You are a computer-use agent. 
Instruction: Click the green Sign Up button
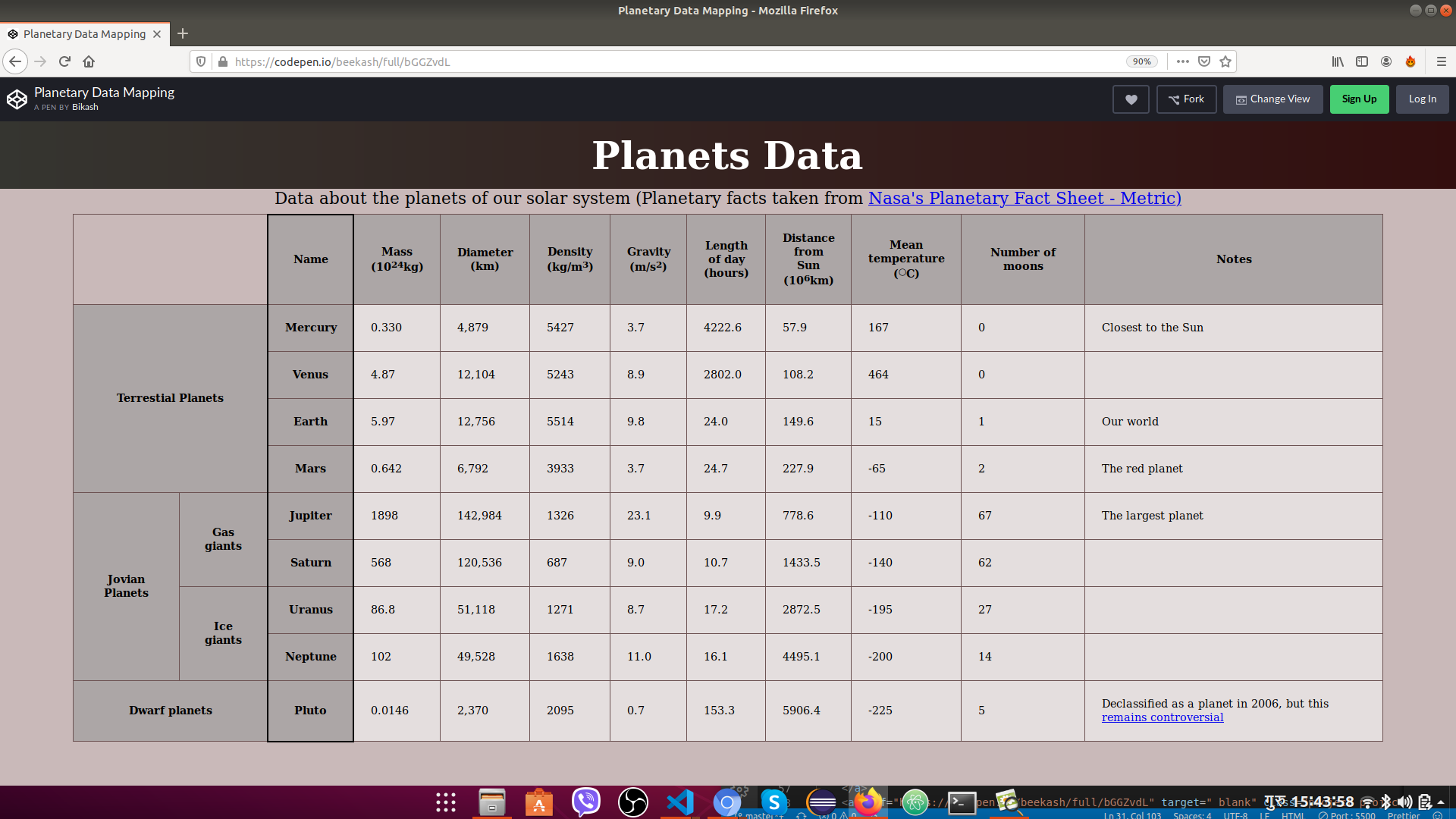pos(1359,99)
